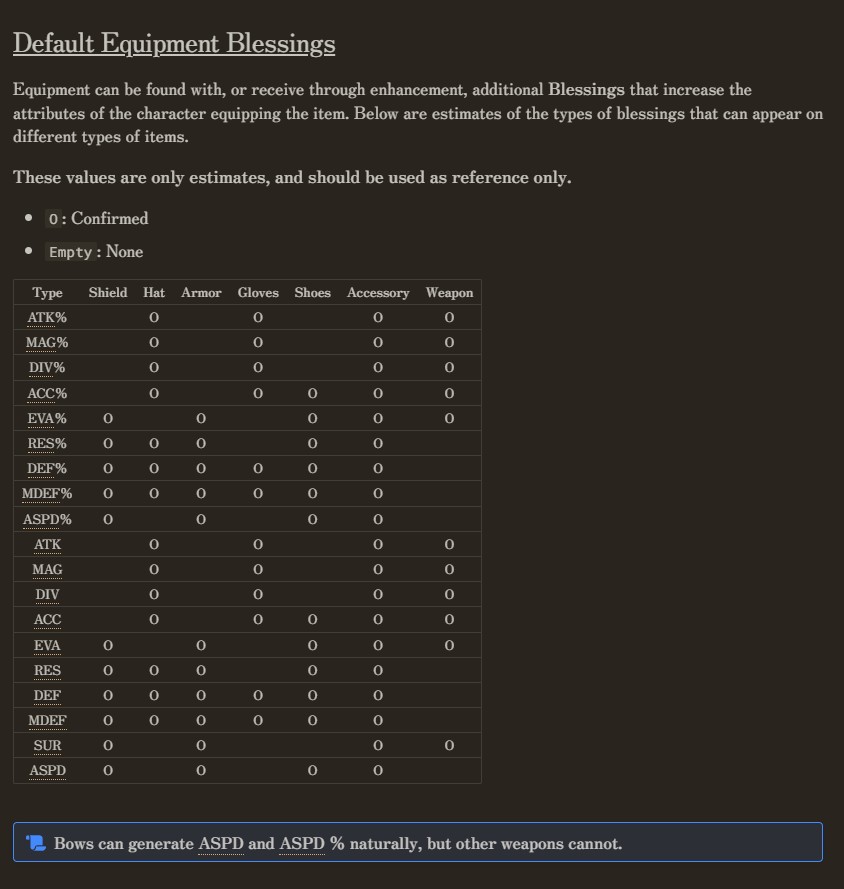844x889 pixels.
Task: Click the EVA% row Shield cell
Action: (108, 418)
